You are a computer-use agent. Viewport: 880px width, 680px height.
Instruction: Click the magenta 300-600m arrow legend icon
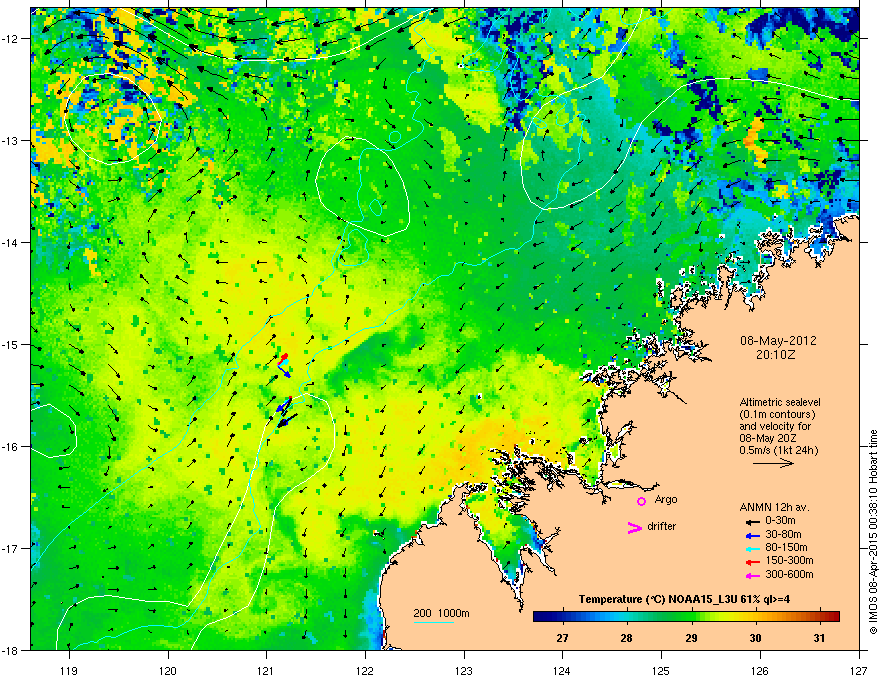click(x=753, y=576)
